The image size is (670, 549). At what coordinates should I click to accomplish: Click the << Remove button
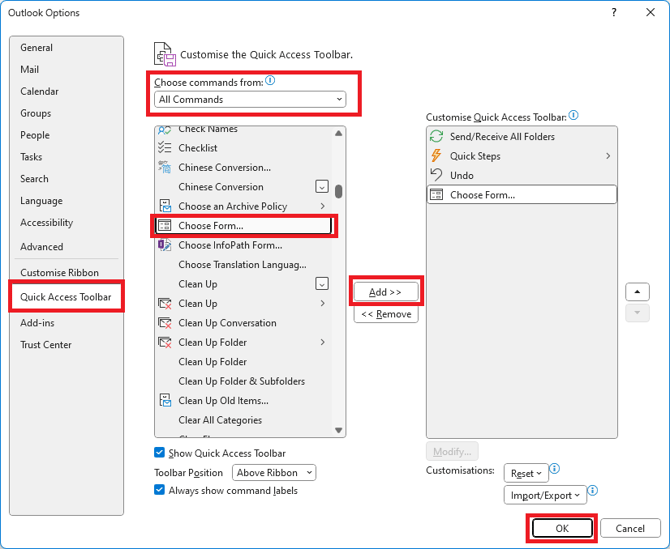click(386, 314)
